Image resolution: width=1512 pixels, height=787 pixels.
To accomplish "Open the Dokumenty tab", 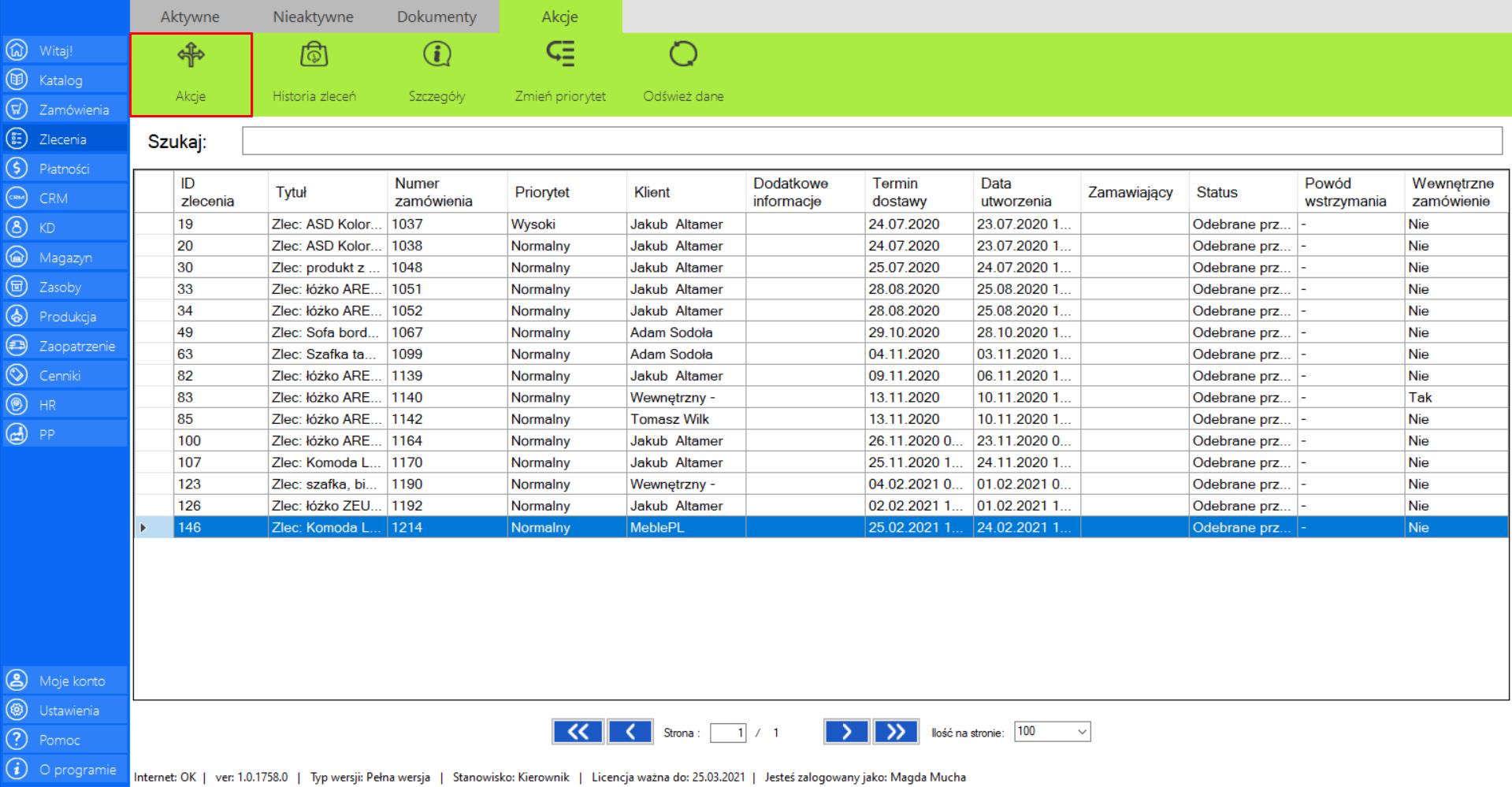I will tap(437, 17).
